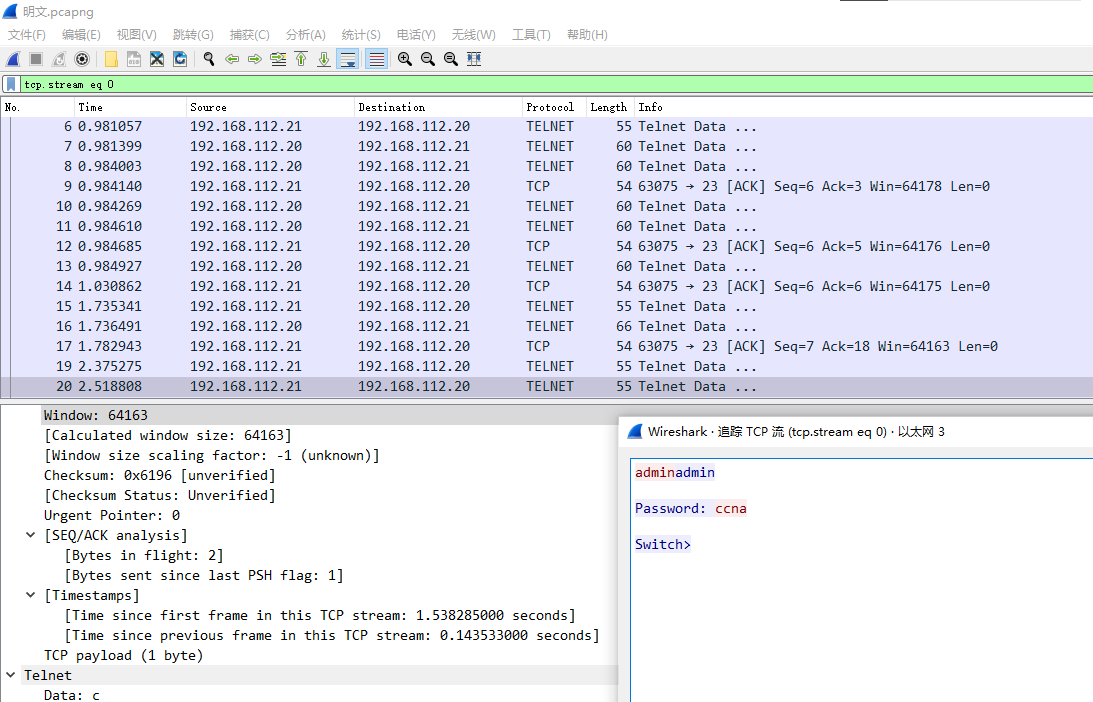The image size is (1093, 702).
Task: Sort packets by the Protocol column header
Action: 550,107
